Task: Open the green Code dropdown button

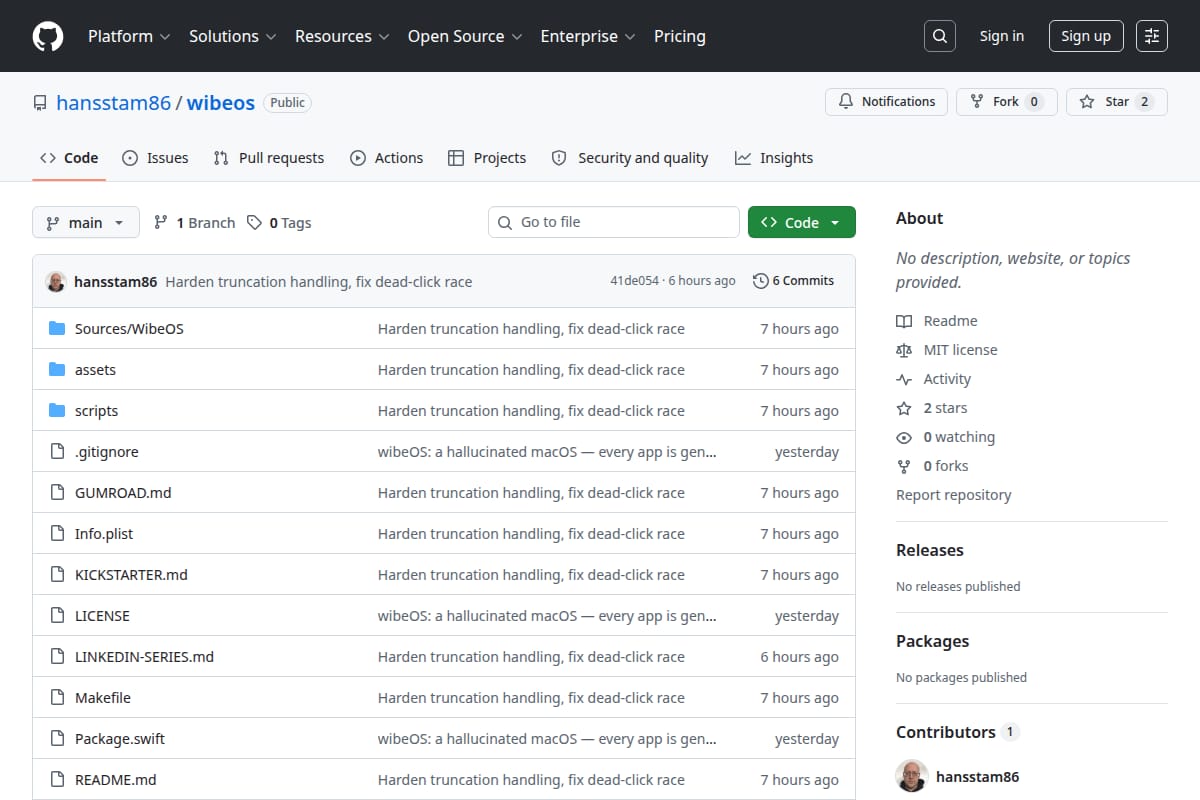Action: tap(802, 222)
